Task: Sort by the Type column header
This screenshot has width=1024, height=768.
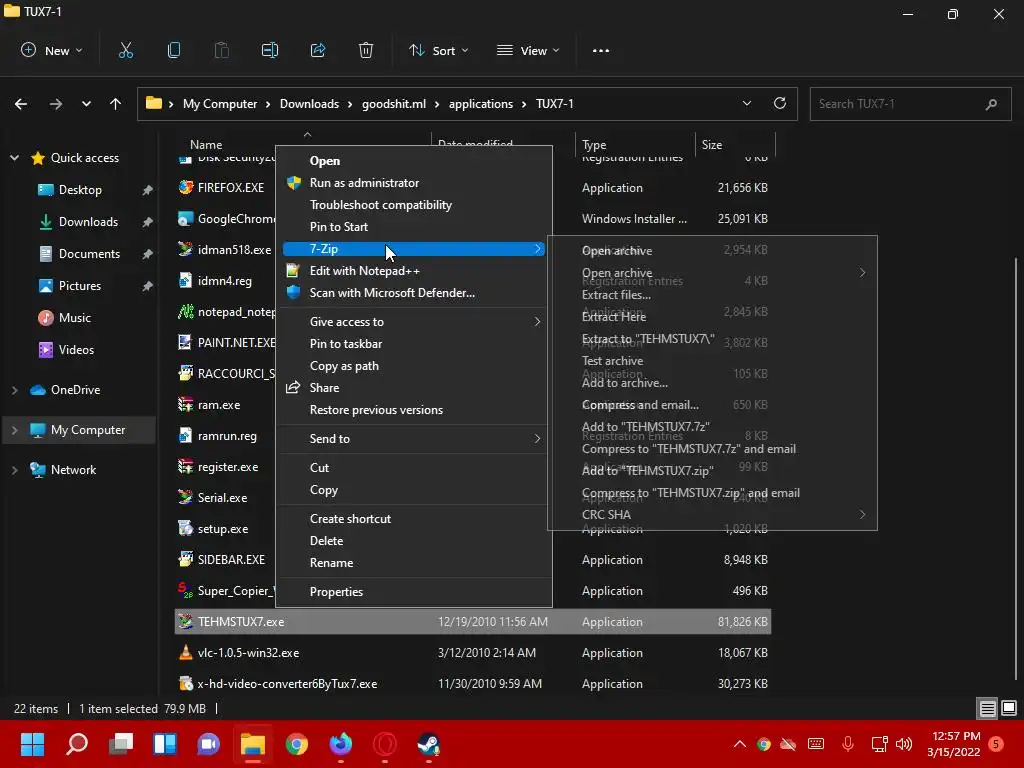Action: click(x=594, y=145)
